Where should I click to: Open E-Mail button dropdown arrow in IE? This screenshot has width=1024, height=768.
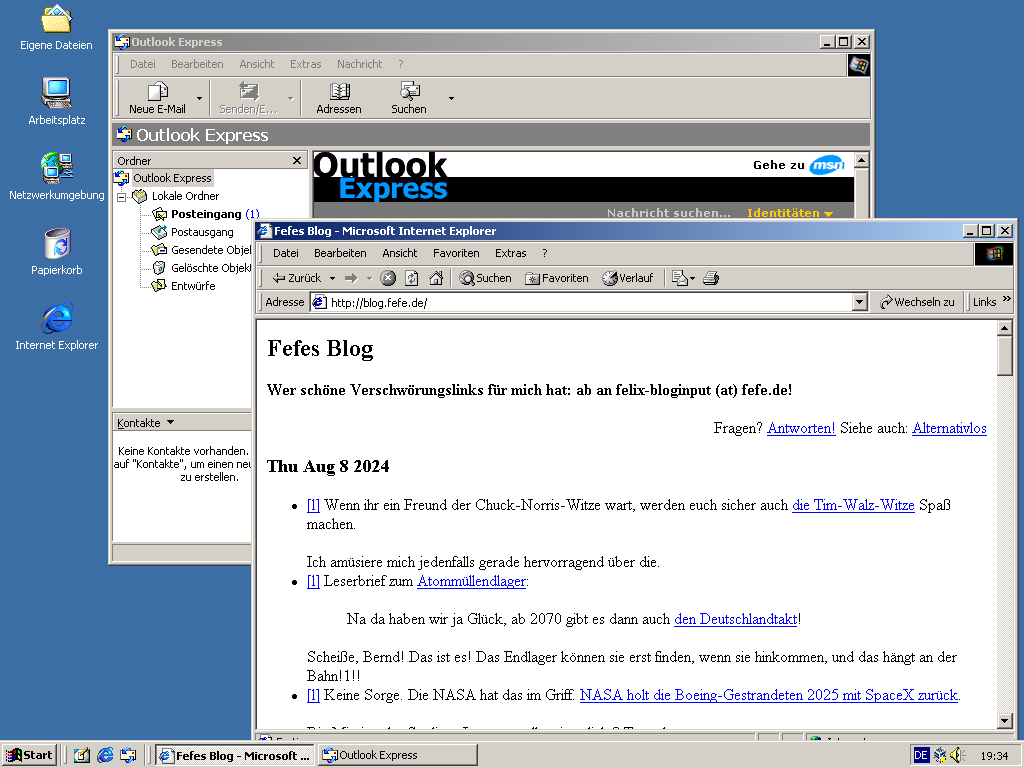click(x=692, y=278)
